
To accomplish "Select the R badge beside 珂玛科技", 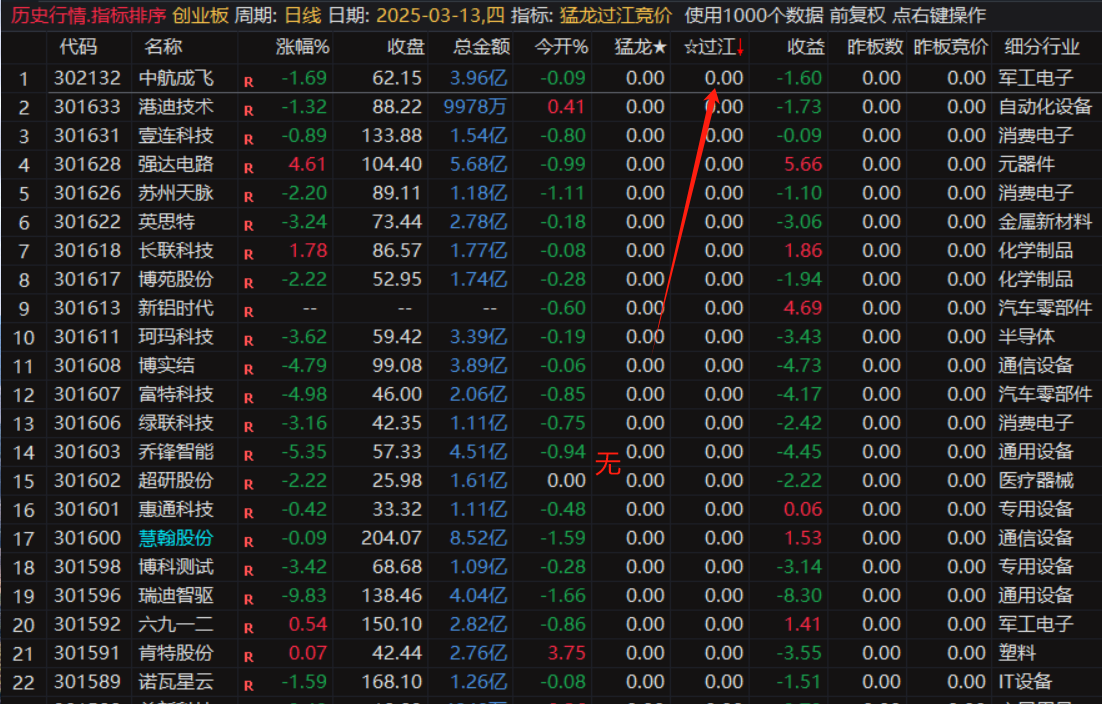I will pyautogui.click(x=248, y=340).
